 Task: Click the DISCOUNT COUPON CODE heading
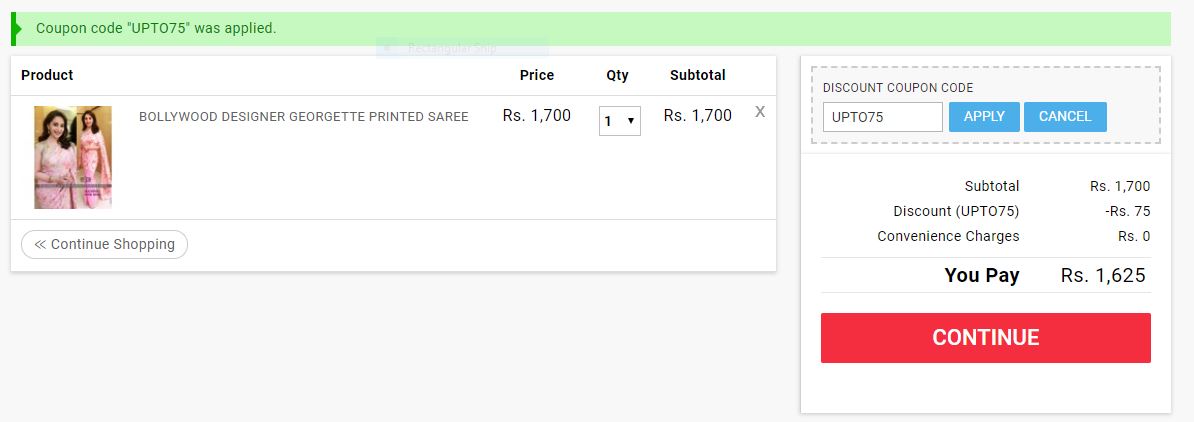898,88
